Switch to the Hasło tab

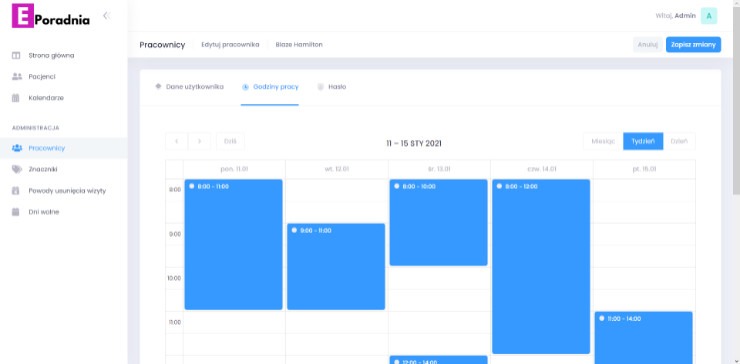pyautogui.click(x=331, y=87)
